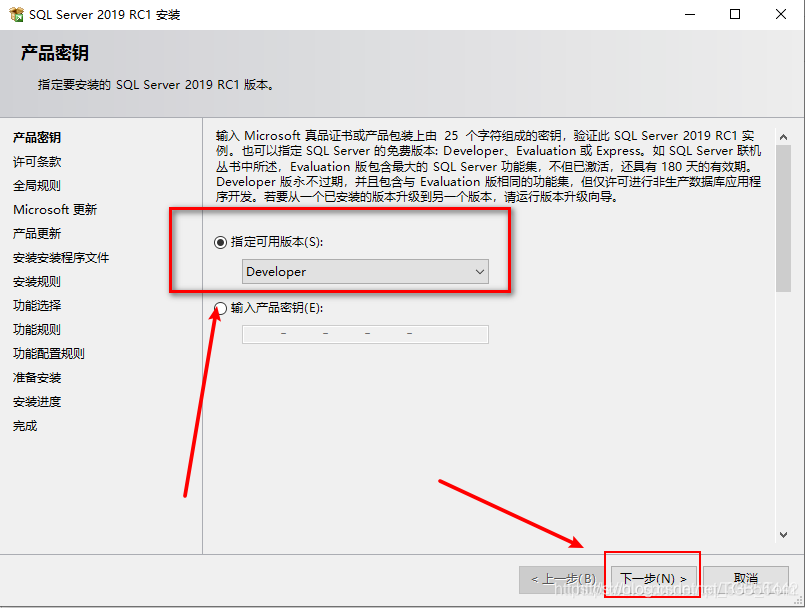Select the 指定可用版本 radio button
This screenshot has width=805, height=608.
[x=220, y=242]
